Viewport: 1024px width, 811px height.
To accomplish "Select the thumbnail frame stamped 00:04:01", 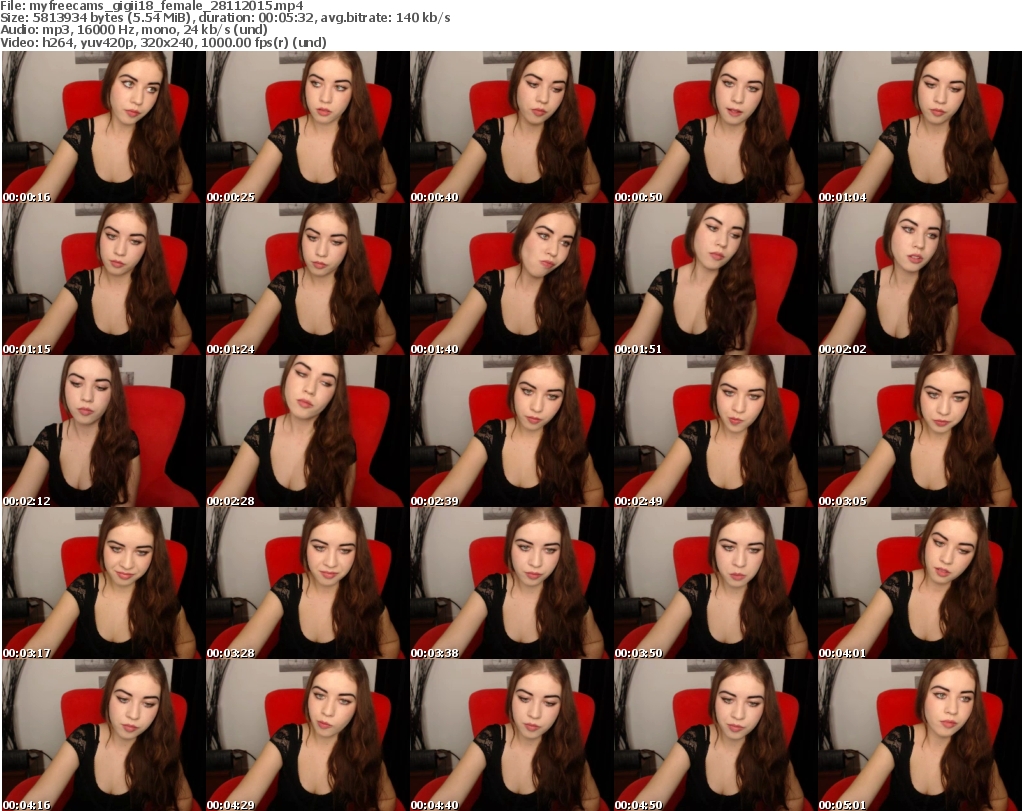I will (x=920, y=583).
